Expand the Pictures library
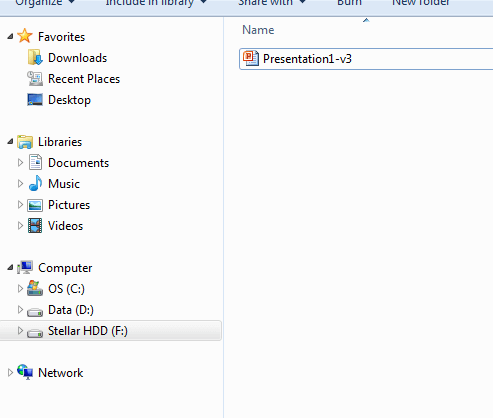493x418 pixels. (20, 204)
